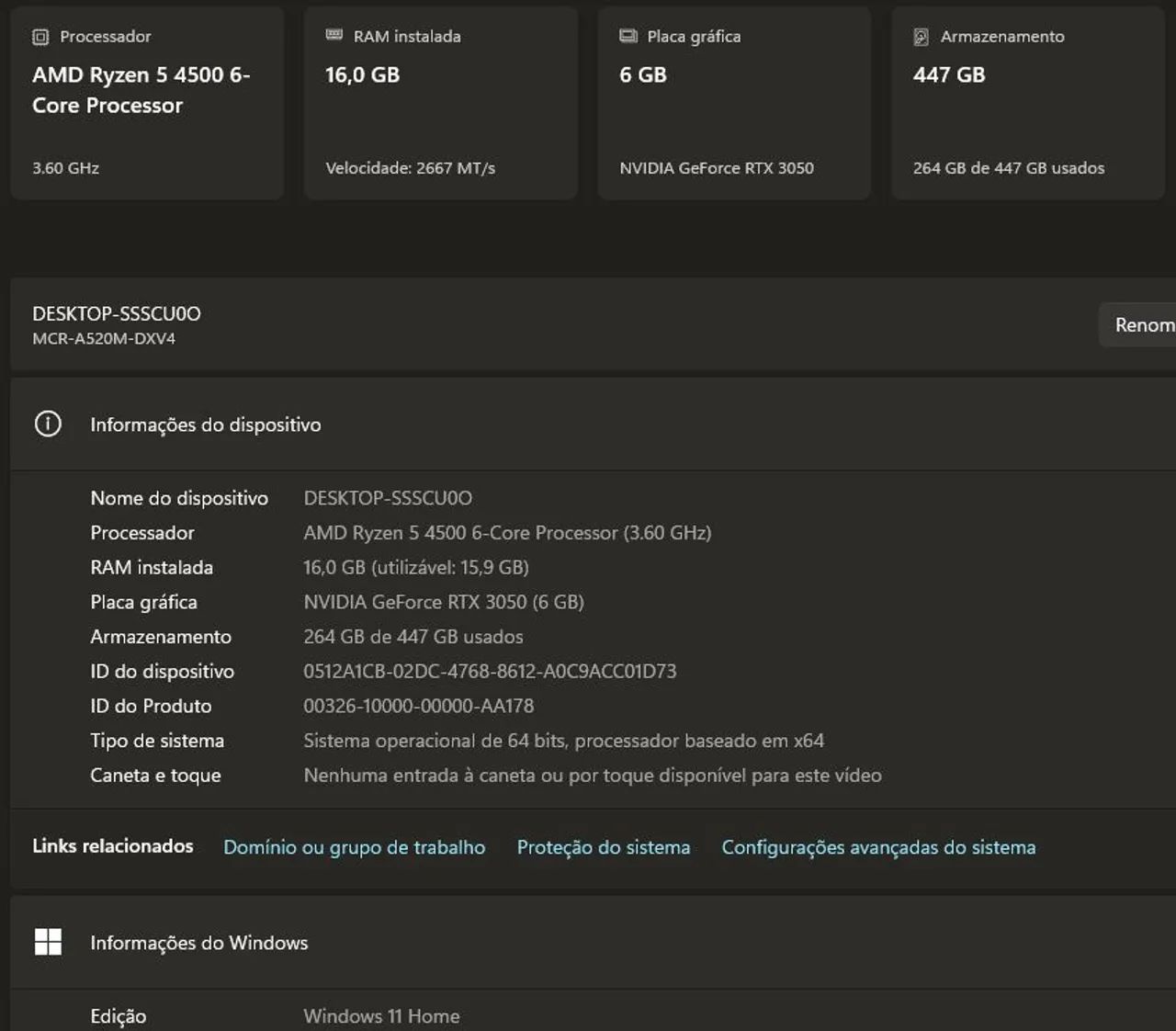1176x1031 pixels.
Task: Click the ID do dispositivo value 0512A1CB
Action: (x=490, y=672)
